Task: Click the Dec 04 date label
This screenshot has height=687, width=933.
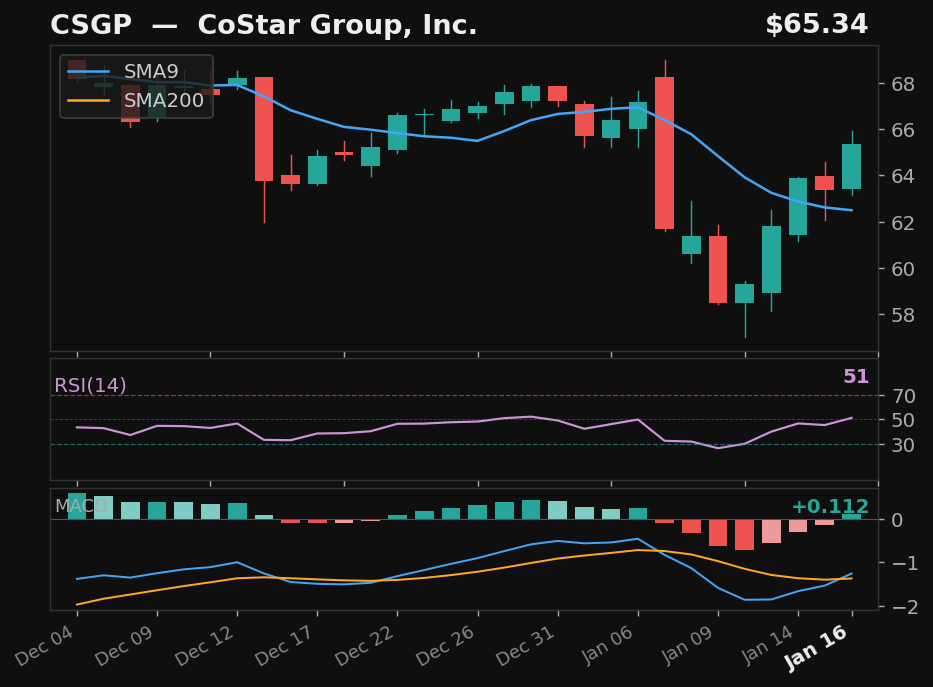Action: pyautogui.click(x=45, y=645)
